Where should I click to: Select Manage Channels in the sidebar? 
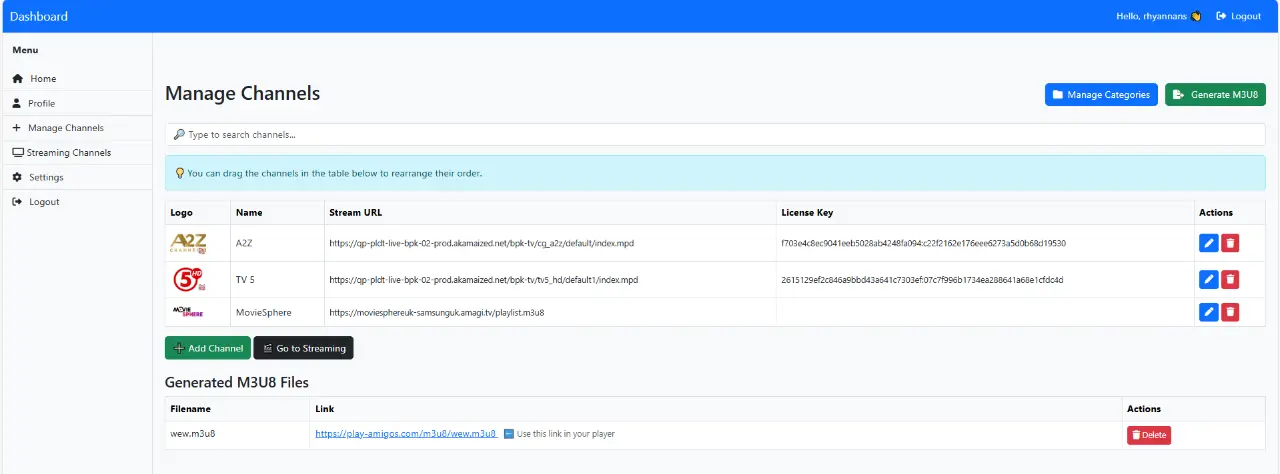tap(76, 128)
